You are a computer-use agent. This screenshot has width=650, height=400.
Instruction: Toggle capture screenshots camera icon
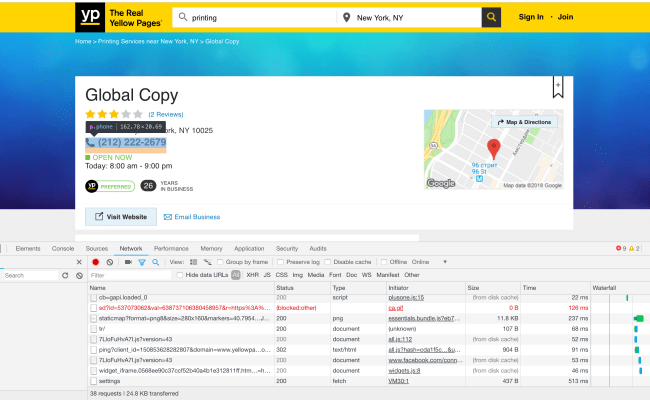coord(128,262)
